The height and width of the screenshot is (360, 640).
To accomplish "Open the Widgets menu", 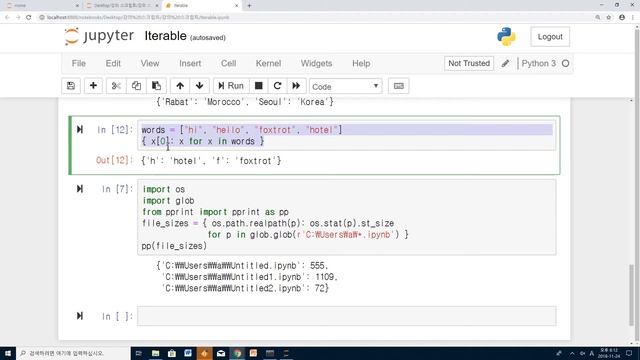I will click(x=316, y=64).
